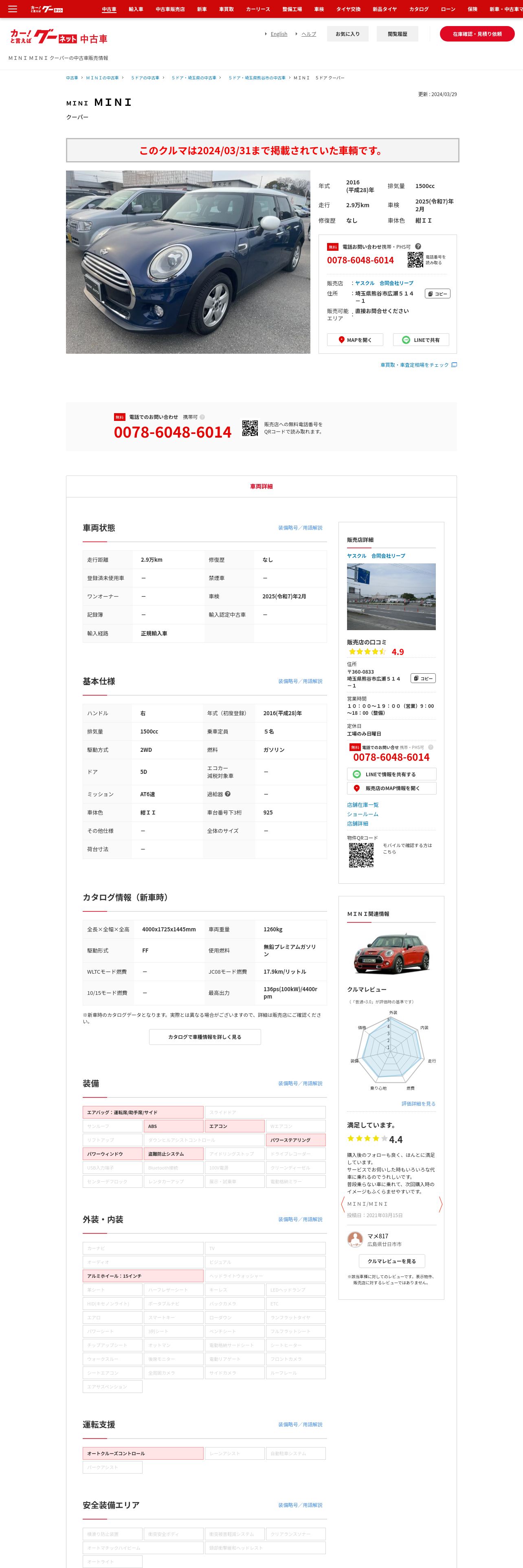
Task: Click the ヤスクル 合同会社リープ dealer link near the top
Action: (x=384, y=283)
